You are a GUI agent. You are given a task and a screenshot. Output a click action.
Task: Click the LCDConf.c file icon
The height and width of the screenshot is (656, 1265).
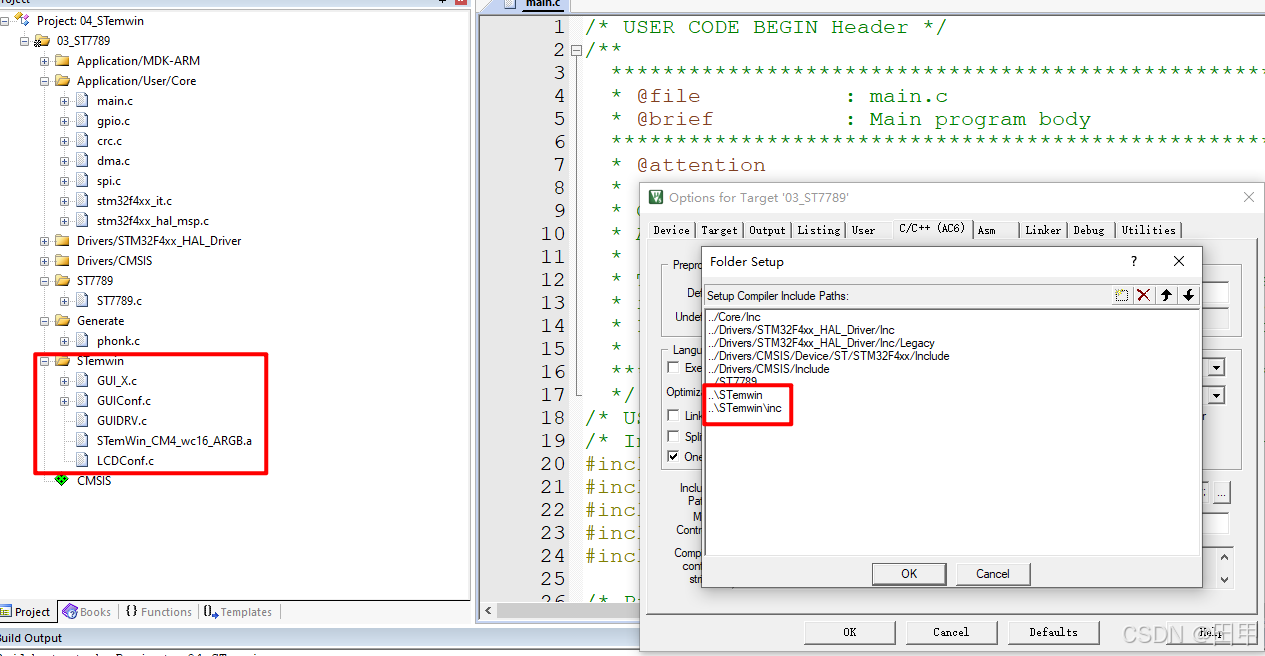(82, 461)
